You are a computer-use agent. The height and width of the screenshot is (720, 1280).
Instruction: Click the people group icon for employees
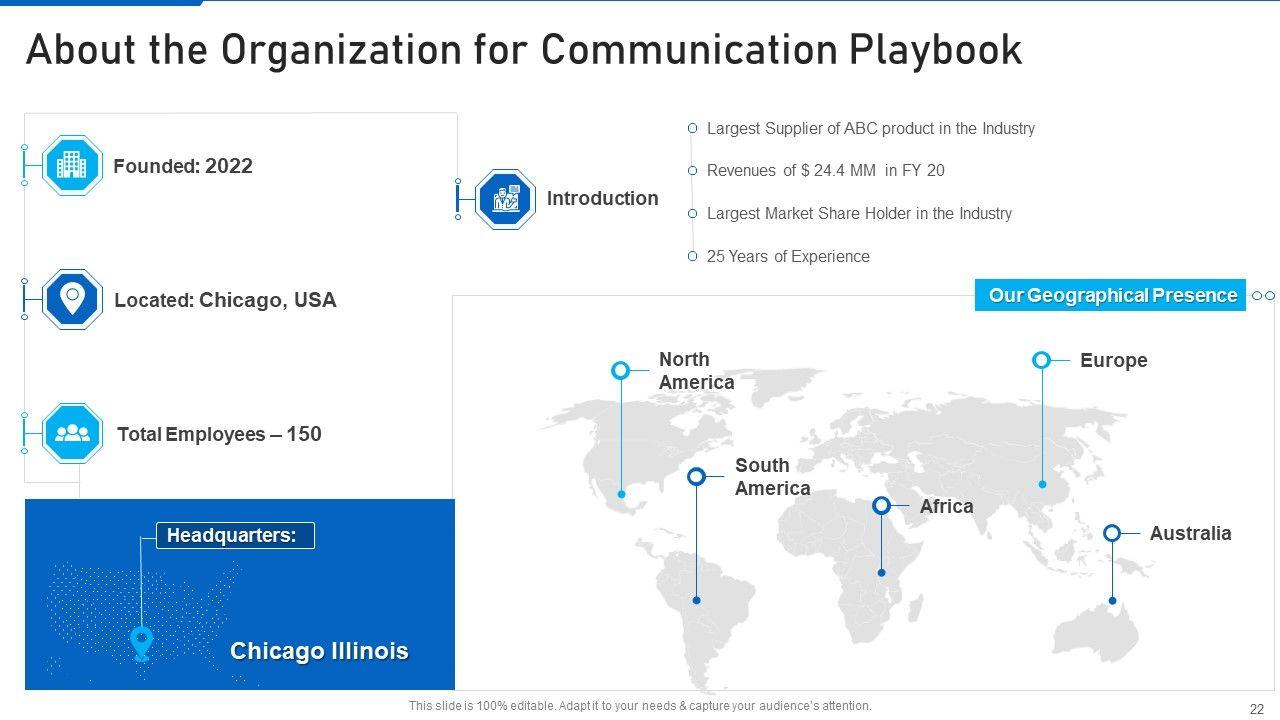coord(72,433)
